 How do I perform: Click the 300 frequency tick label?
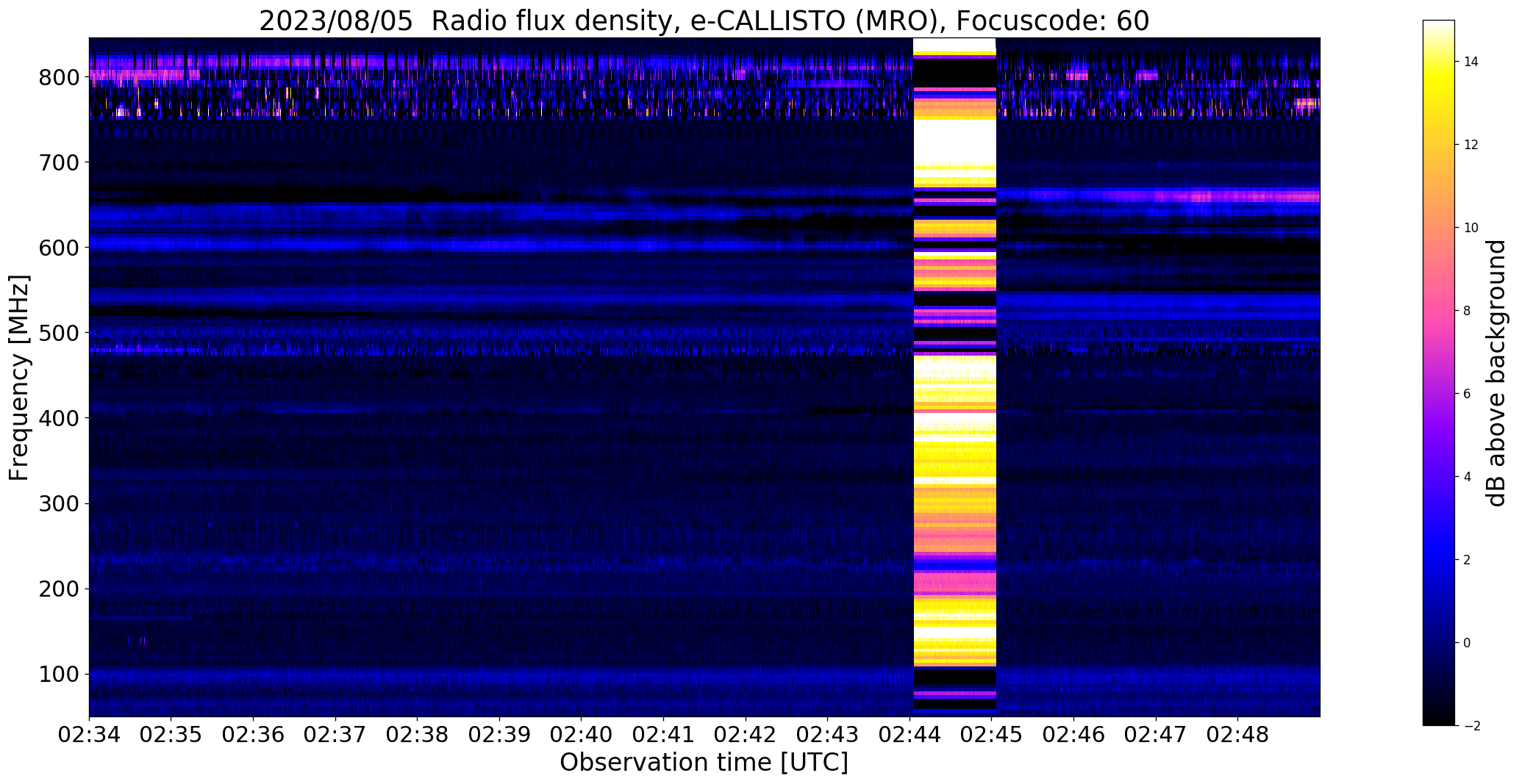coord(58,503)
